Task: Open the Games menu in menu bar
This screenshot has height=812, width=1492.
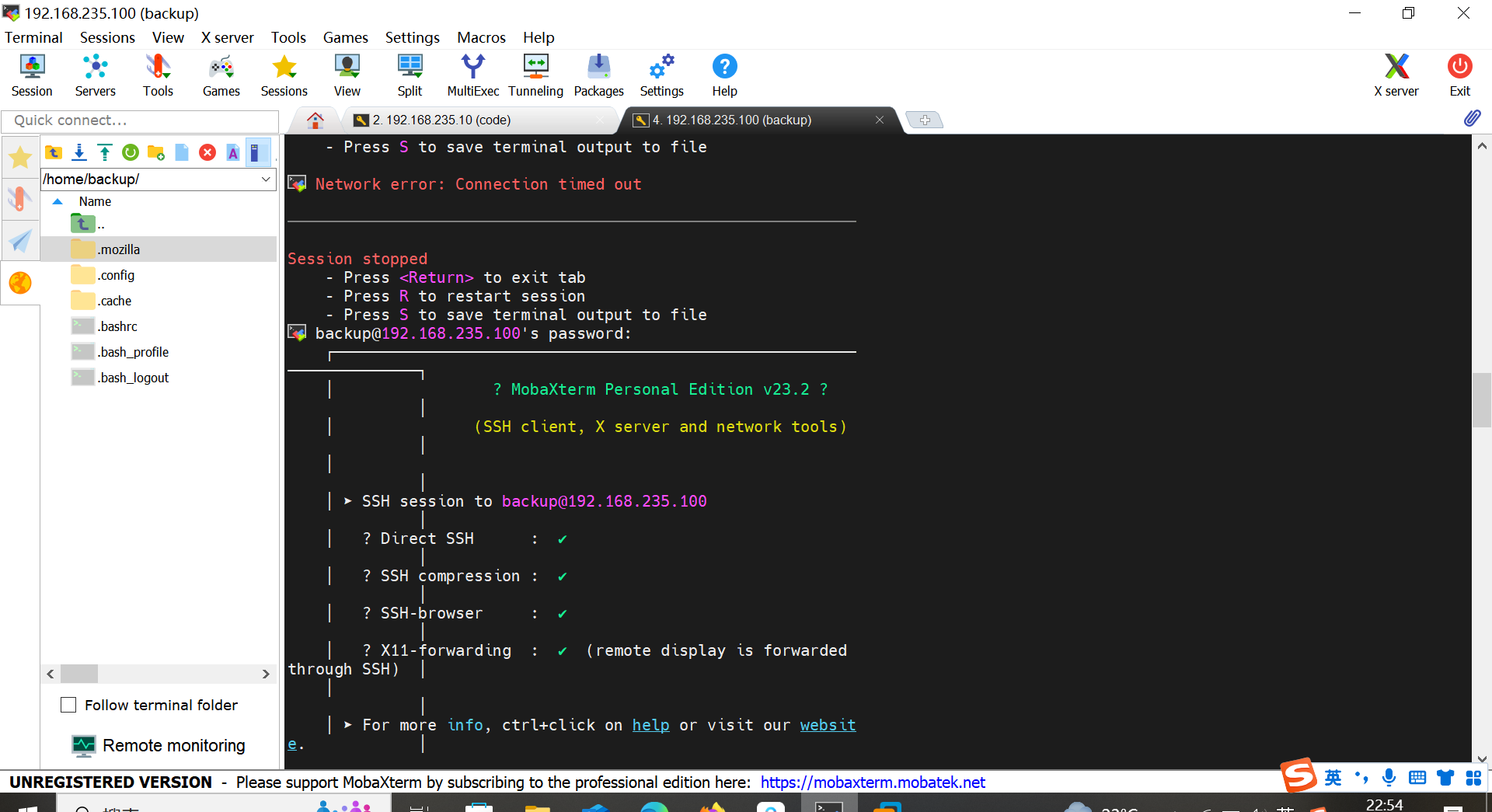Action: point(345,37)
